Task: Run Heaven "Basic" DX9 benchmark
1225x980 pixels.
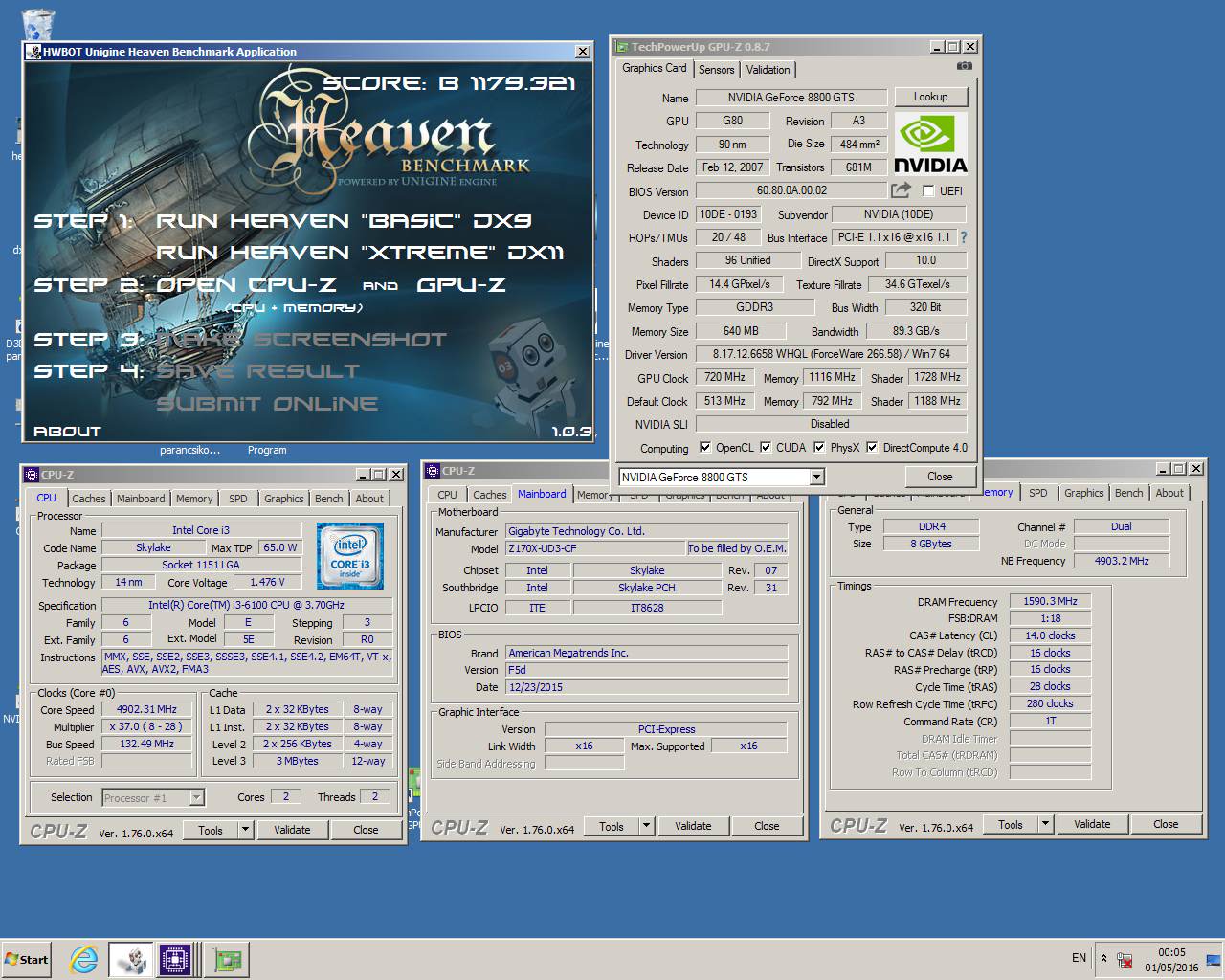Action: 344,220
